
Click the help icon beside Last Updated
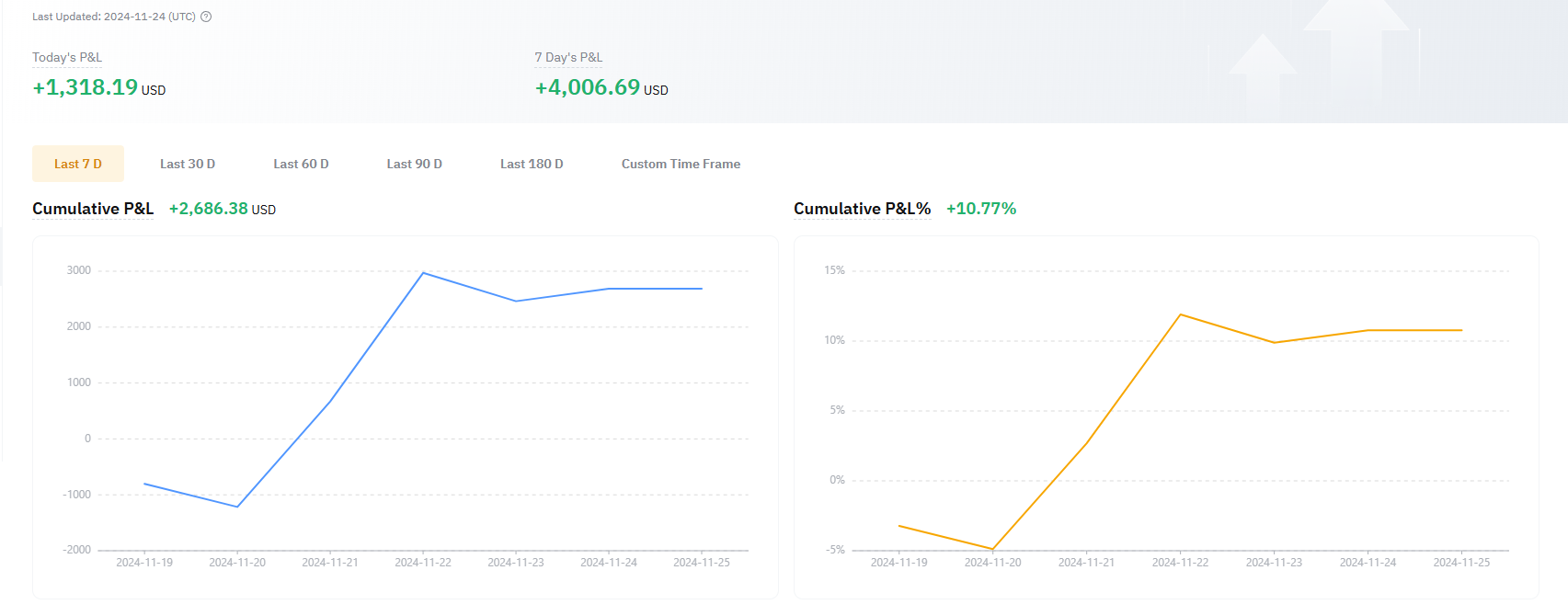pyautogui.click(x=206, y=17)
